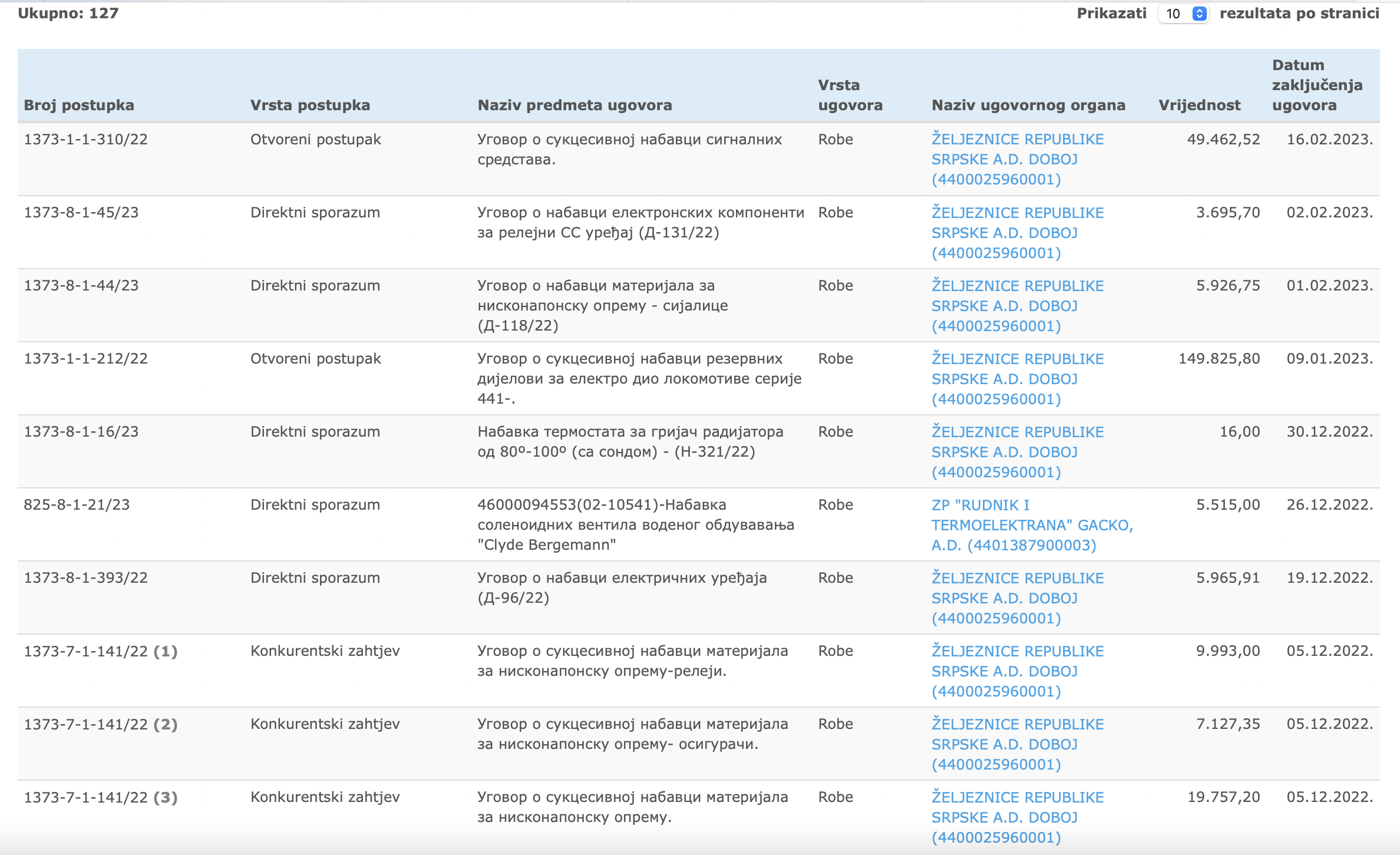Click the value 5.965,91

point(1228,577)
